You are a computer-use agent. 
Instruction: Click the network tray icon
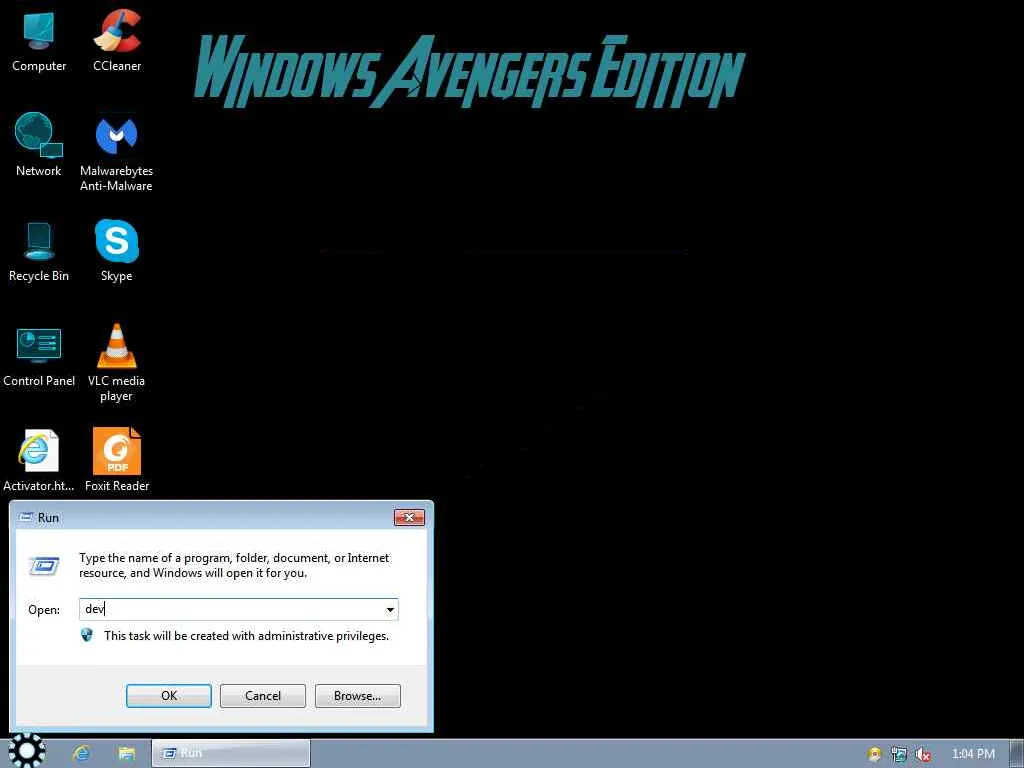tap(899, 754)
